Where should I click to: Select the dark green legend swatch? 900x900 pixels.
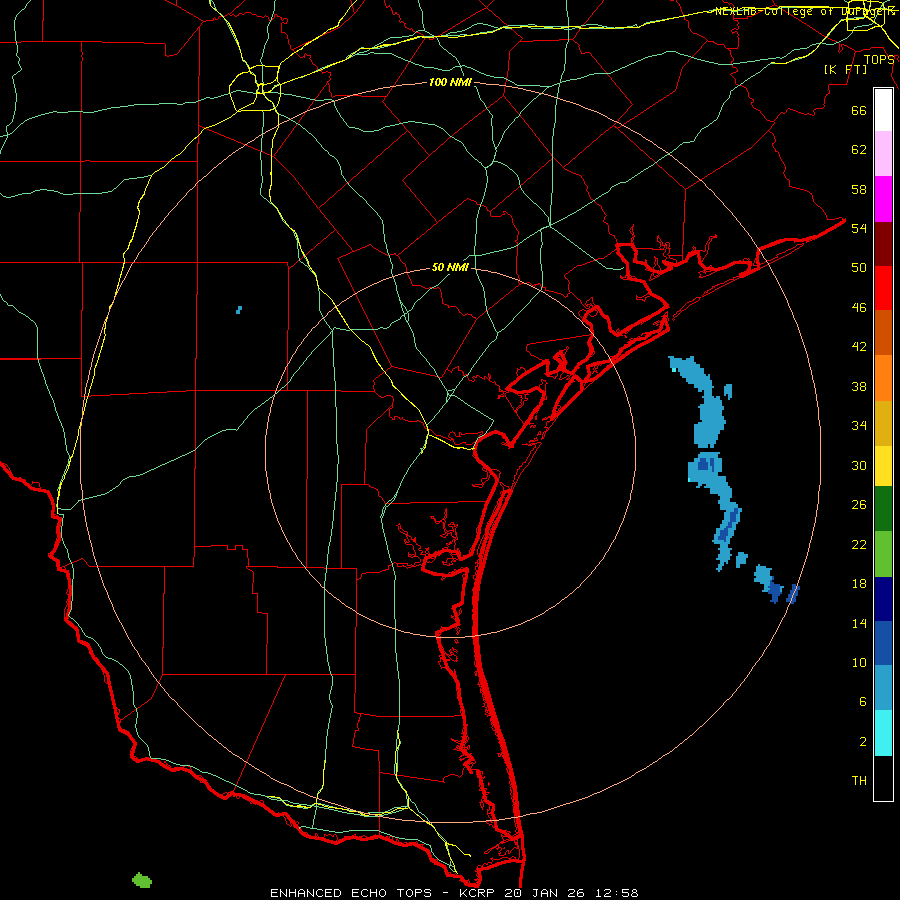point(883,509)
